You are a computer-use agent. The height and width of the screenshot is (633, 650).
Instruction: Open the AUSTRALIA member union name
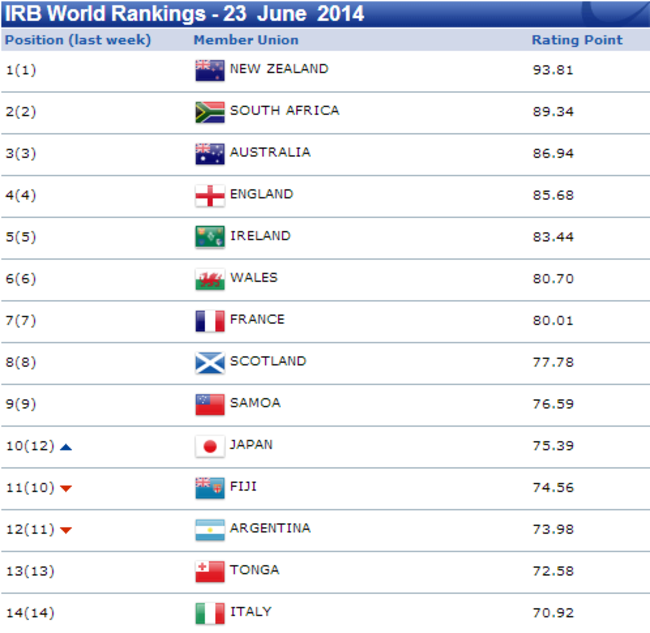click(270, 152)
